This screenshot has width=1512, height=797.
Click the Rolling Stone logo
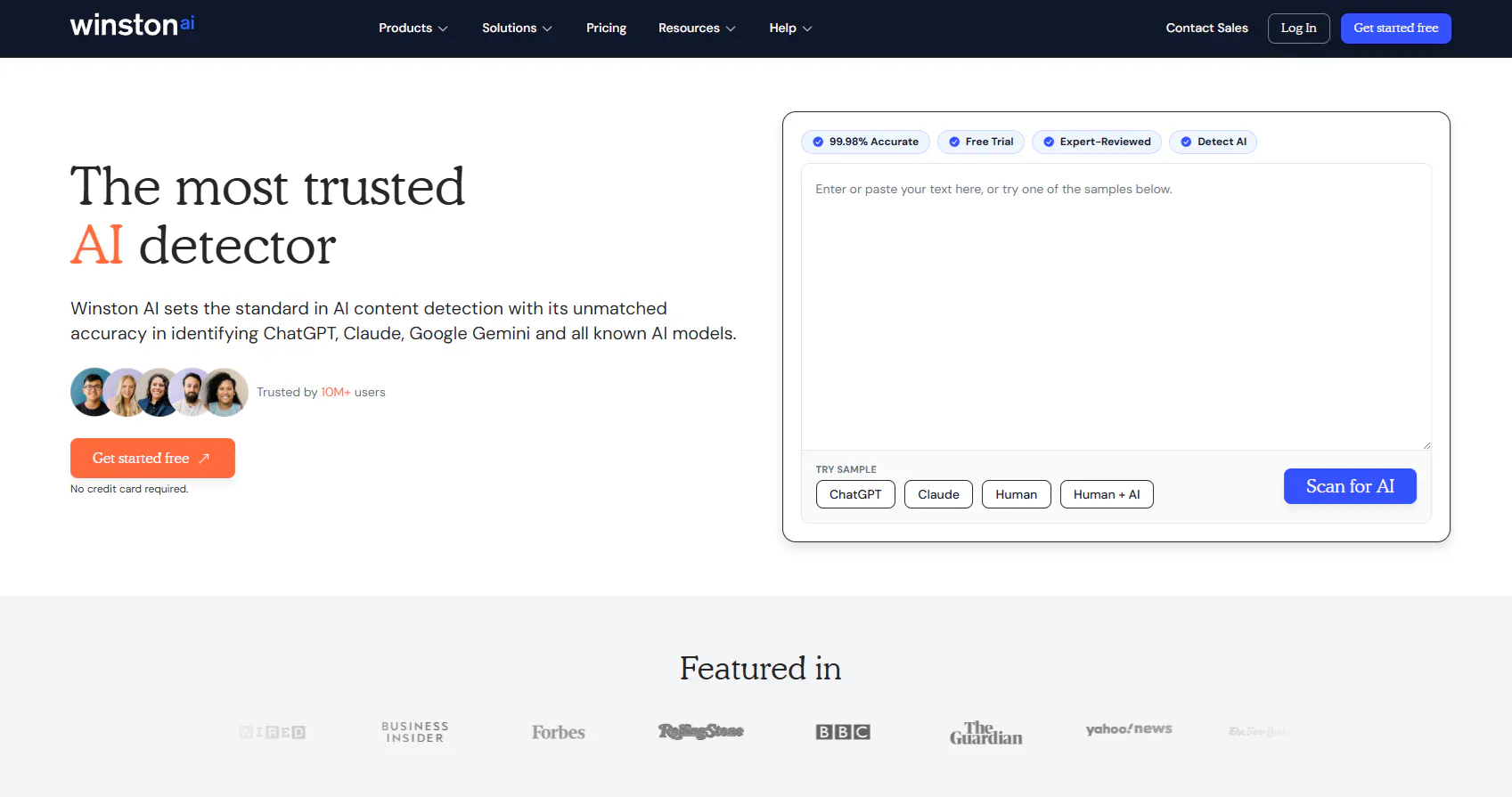click(701, 731)
